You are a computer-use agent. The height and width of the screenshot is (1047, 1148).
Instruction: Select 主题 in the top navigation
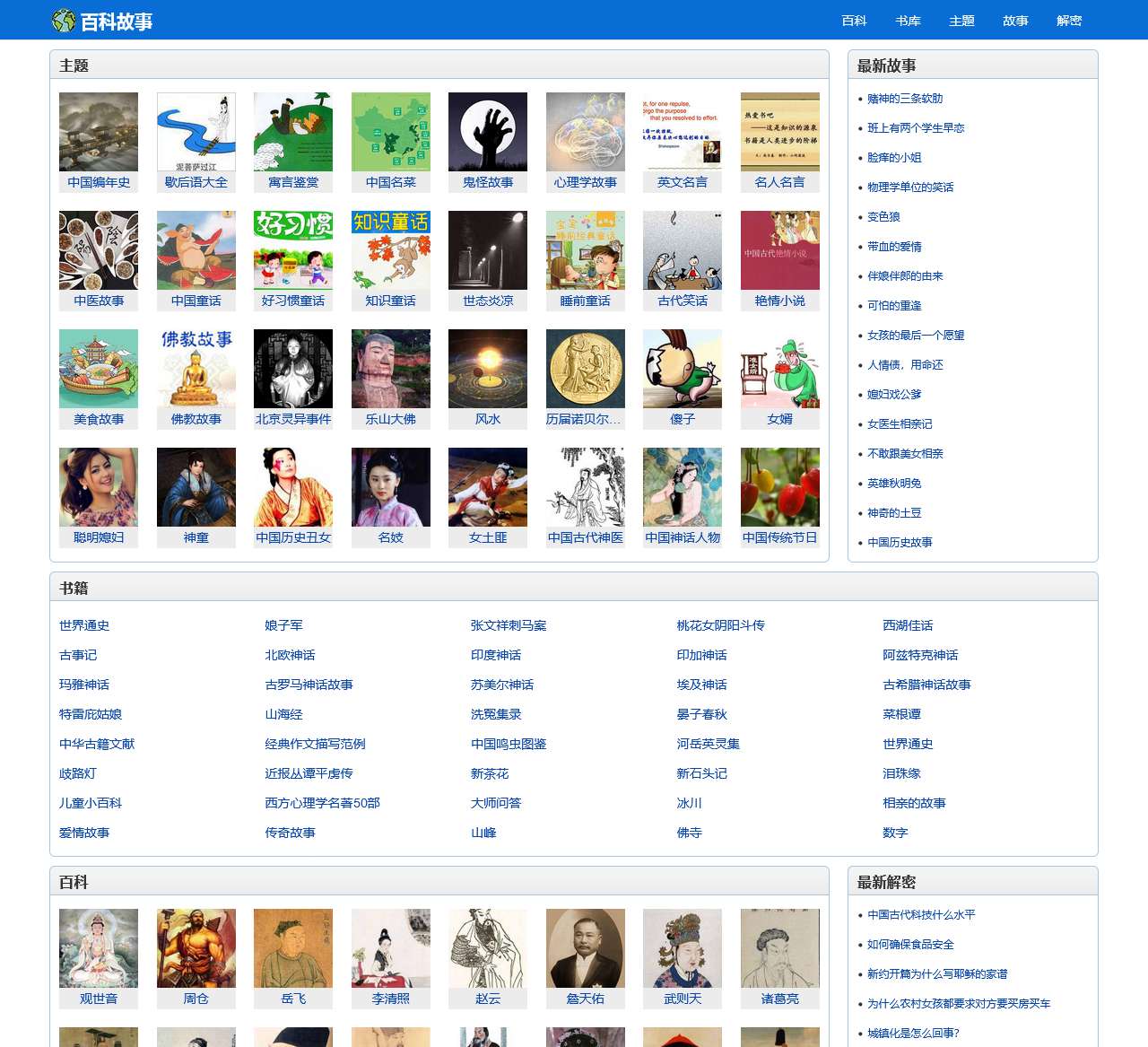[x=961, y=21]
